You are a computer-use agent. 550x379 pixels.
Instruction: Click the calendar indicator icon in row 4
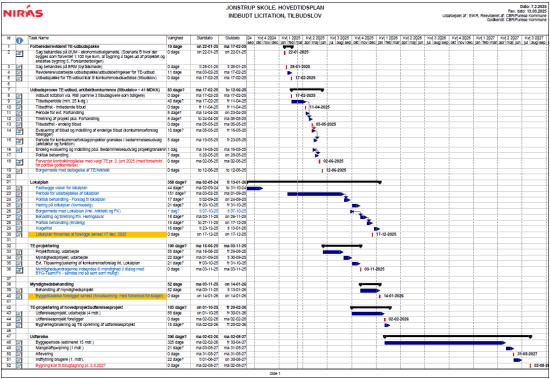19,73
